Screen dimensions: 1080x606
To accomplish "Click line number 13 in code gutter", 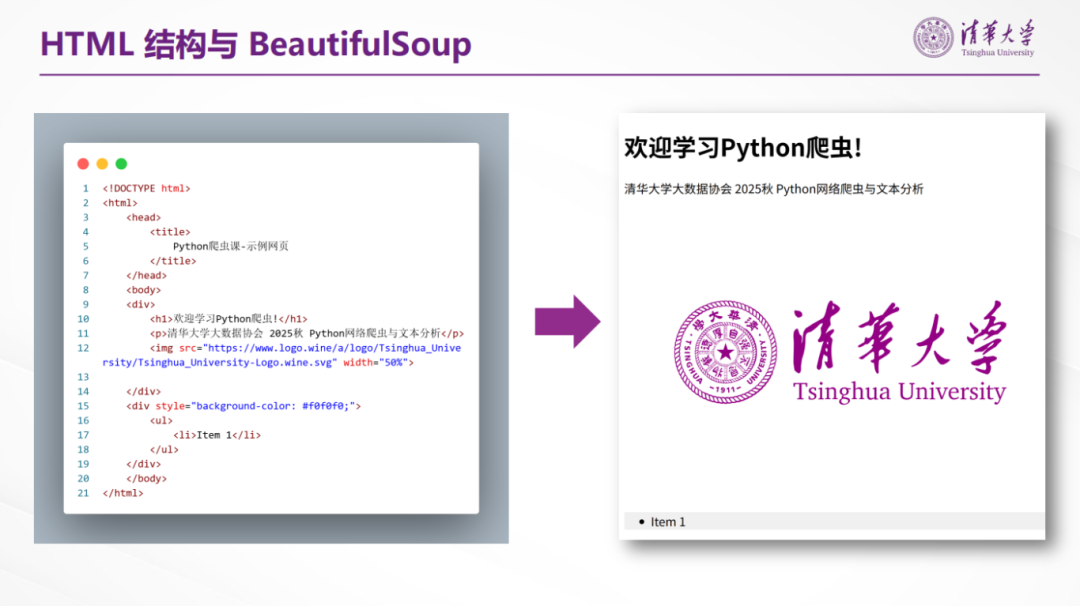I will pos(83,377).
